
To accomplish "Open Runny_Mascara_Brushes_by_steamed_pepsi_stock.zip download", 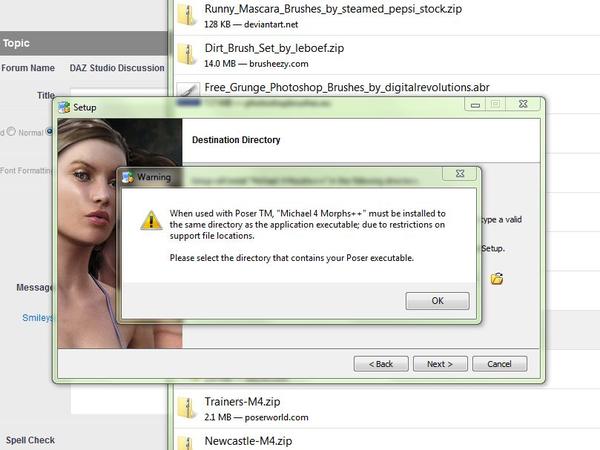I will tap(333, 9).
